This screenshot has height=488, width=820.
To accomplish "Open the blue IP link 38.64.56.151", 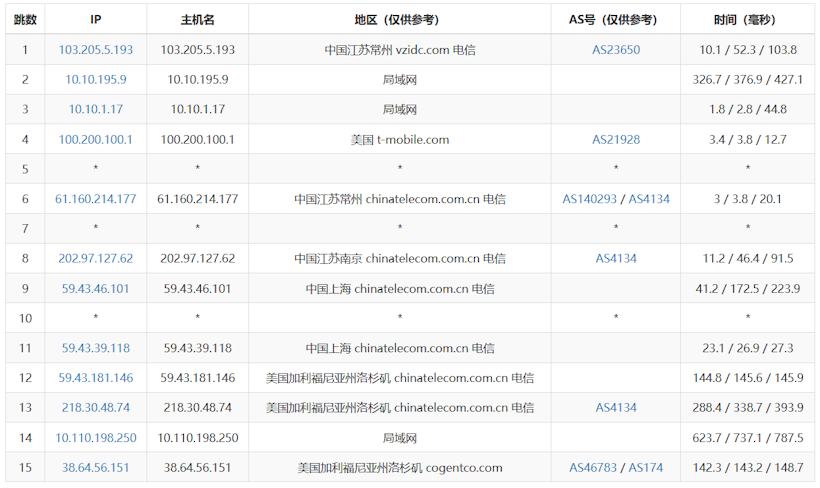I will coord(96,467).
